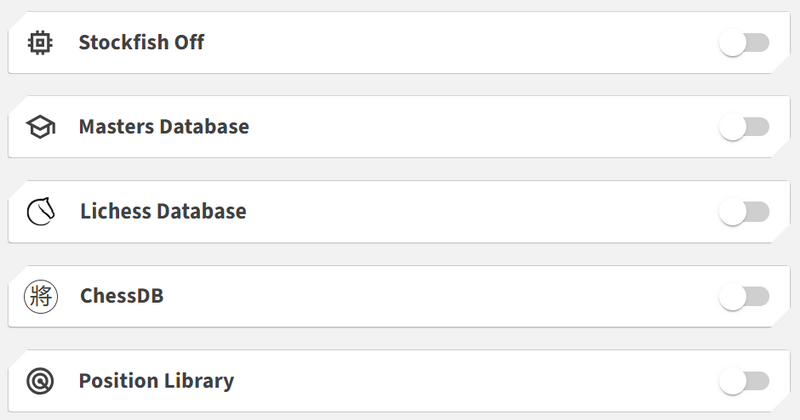Select the "Masters Database" label
This screenshot has width=800, height=420.
pyautogui.click(x=164, y=127)
